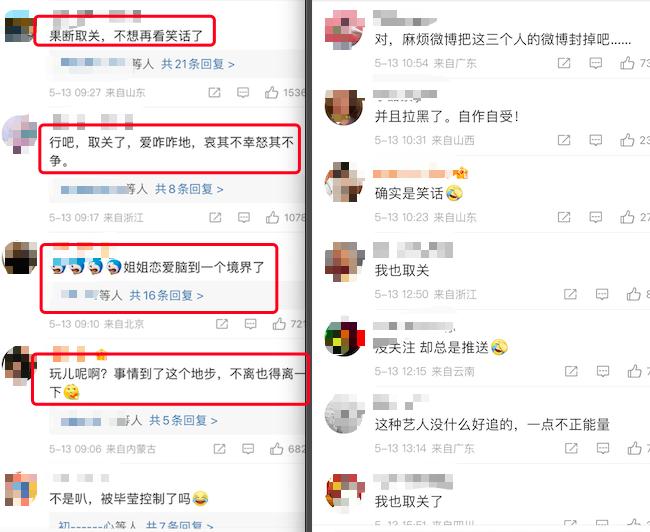Viewport: 650px width, 532px height.
Task: Expand '共21条回复' replies
Action: tap(198, 64)
